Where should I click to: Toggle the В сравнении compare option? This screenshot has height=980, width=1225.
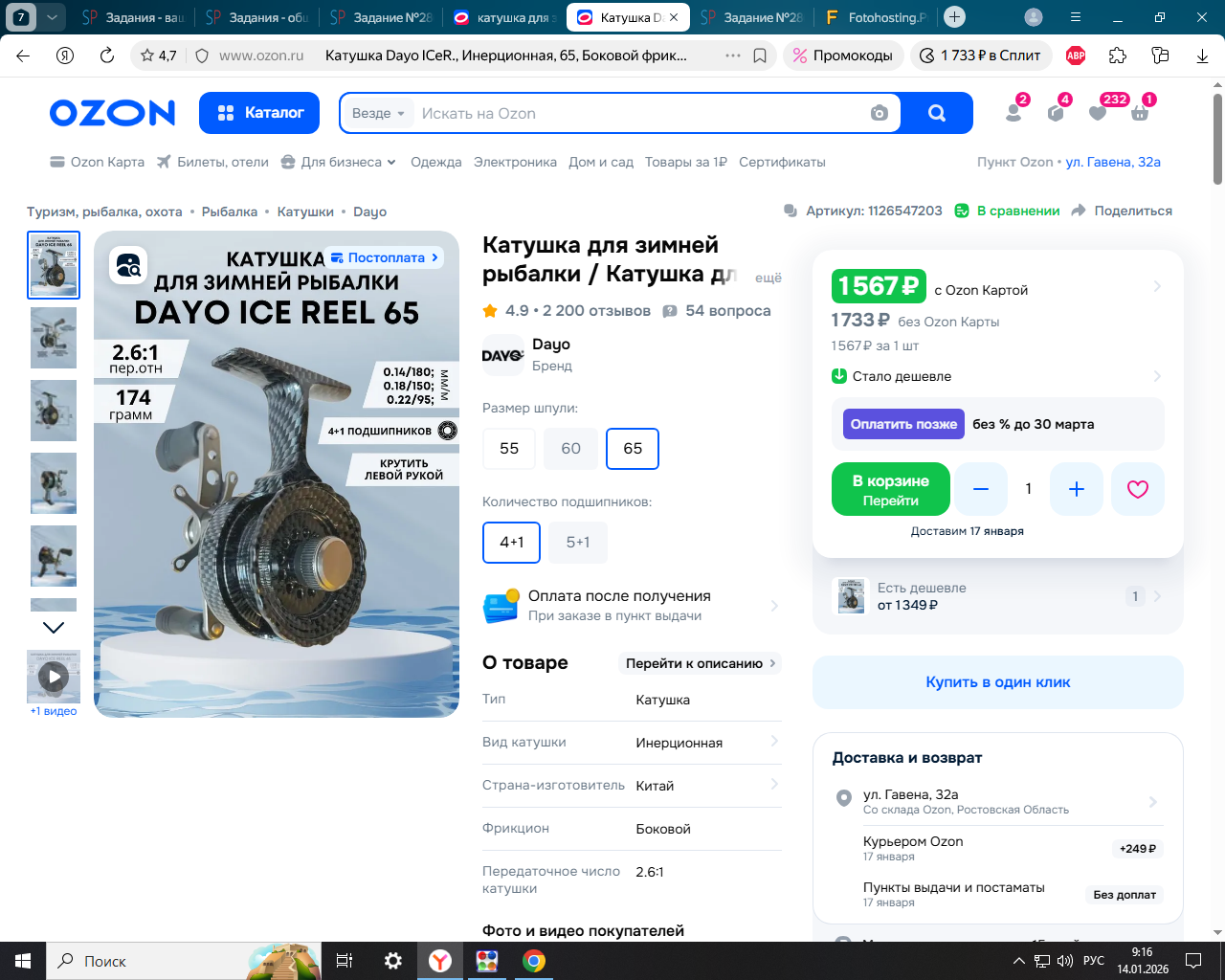pyautogui.click(x=1008, y=211)
